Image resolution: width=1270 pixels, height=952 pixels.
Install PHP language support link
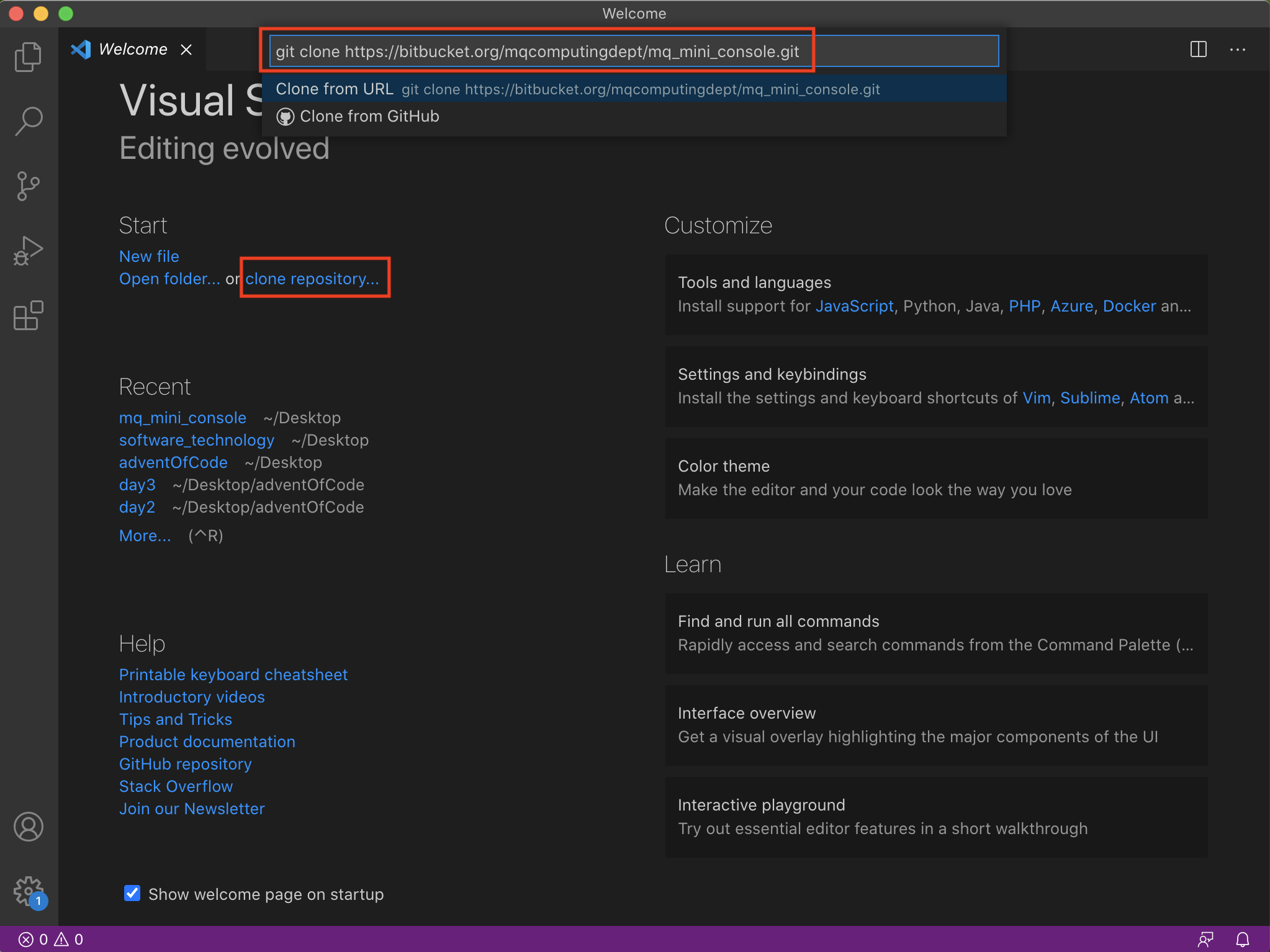click(x=1024, y=306)
